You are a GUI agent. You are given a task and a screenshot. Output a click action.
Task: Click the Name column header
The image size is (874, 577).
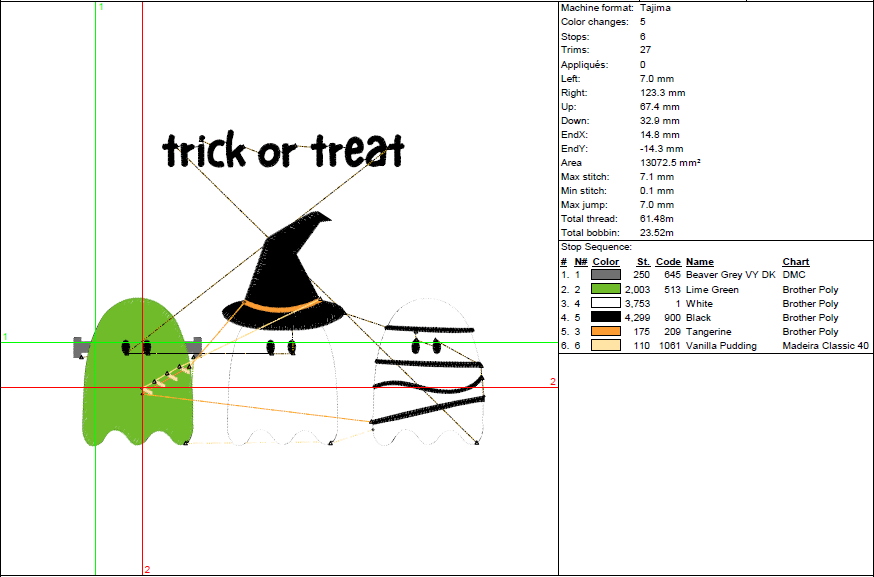[700, 262]
